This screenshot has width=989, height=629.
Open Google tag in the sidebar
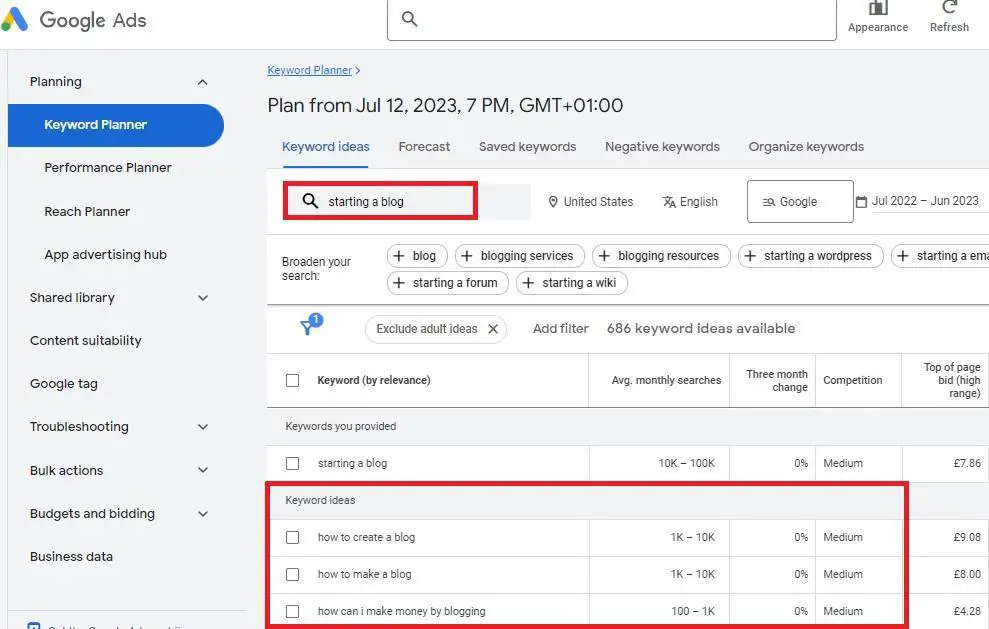click(64, 384)
